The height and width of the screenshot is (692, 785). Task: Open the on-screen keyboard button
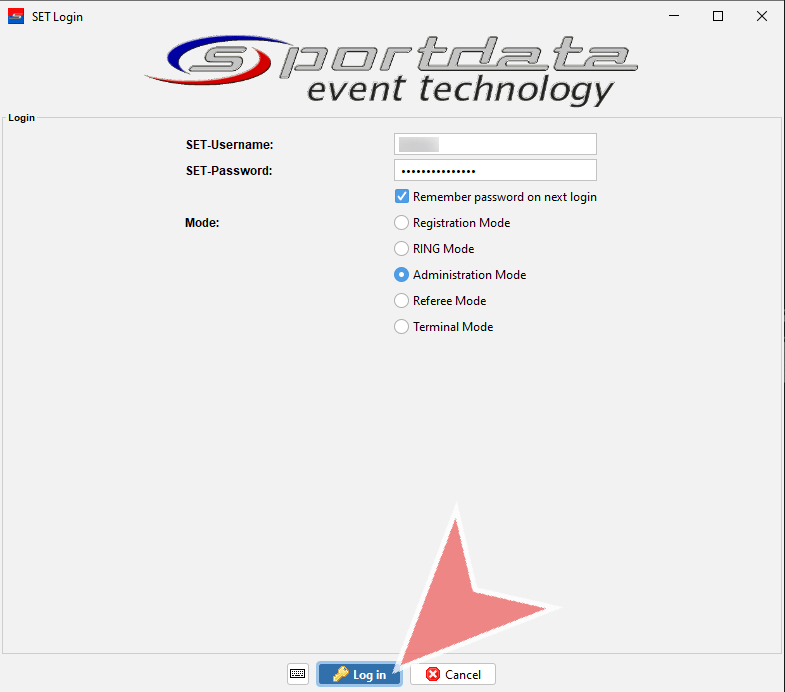[297, 674]
